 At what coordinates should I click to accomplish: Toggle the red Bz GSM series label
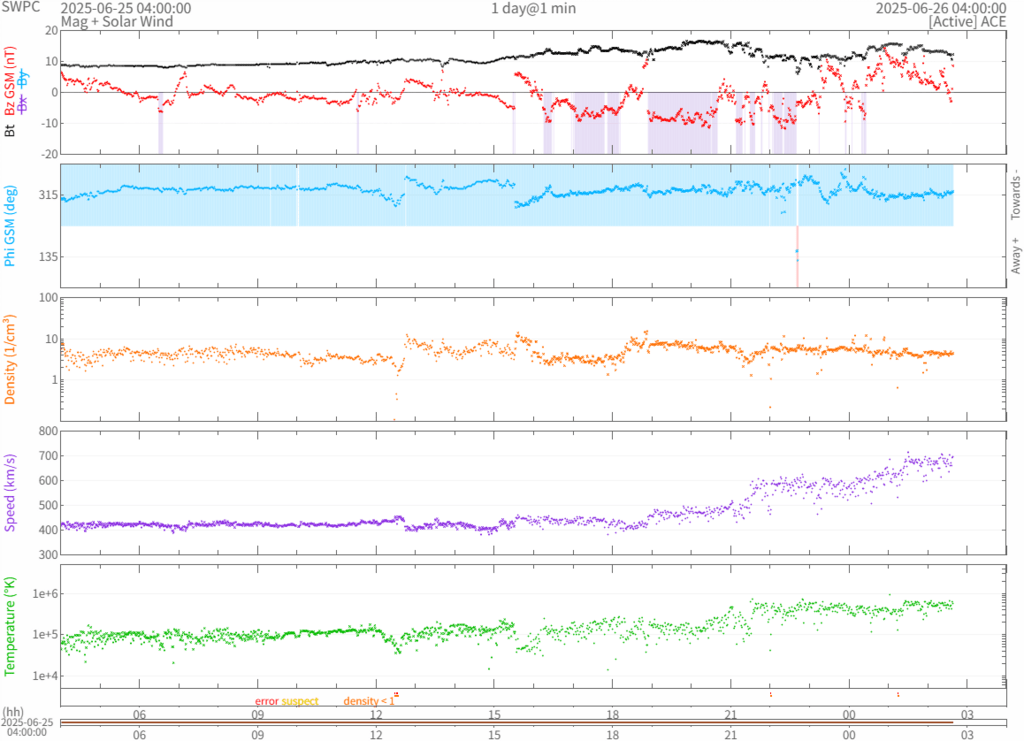pyautogui.click(x=10, y=82)
